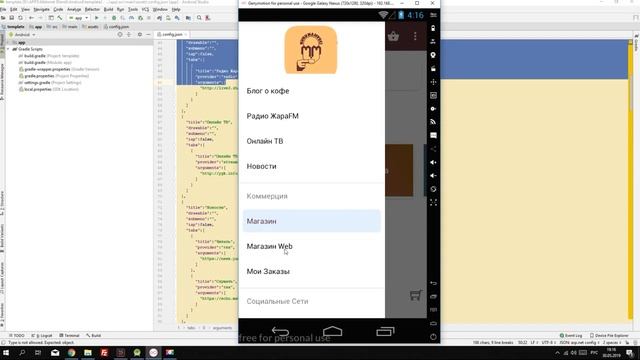Hide the Project panel with minus icon
Viewport: 640px width, 360px height.
tap(148, 35)
